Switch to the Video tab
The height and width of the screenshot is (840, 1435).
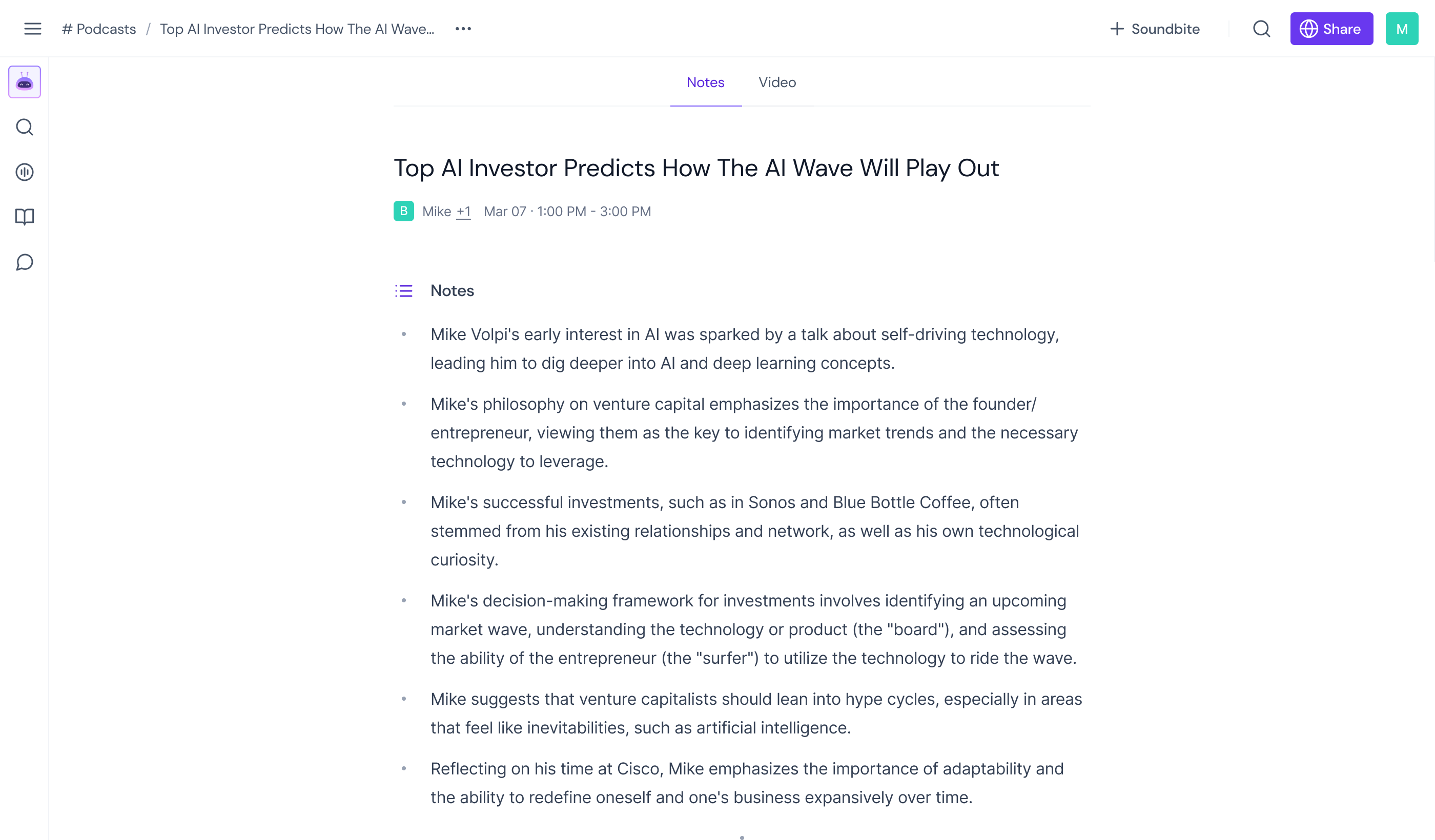(x=777, y=82)
